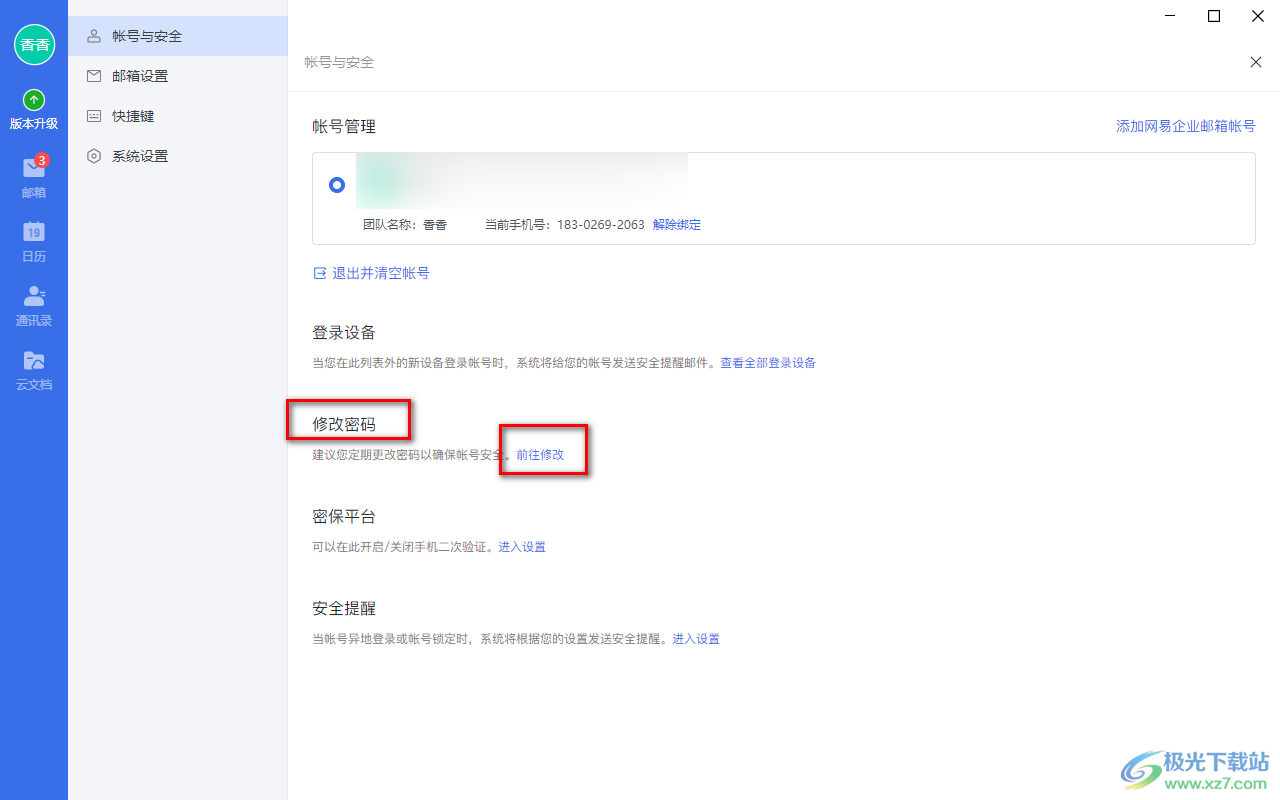
Task: Click the 添加网易企业邮箱帐号 link
Action: pos(1185,126)
